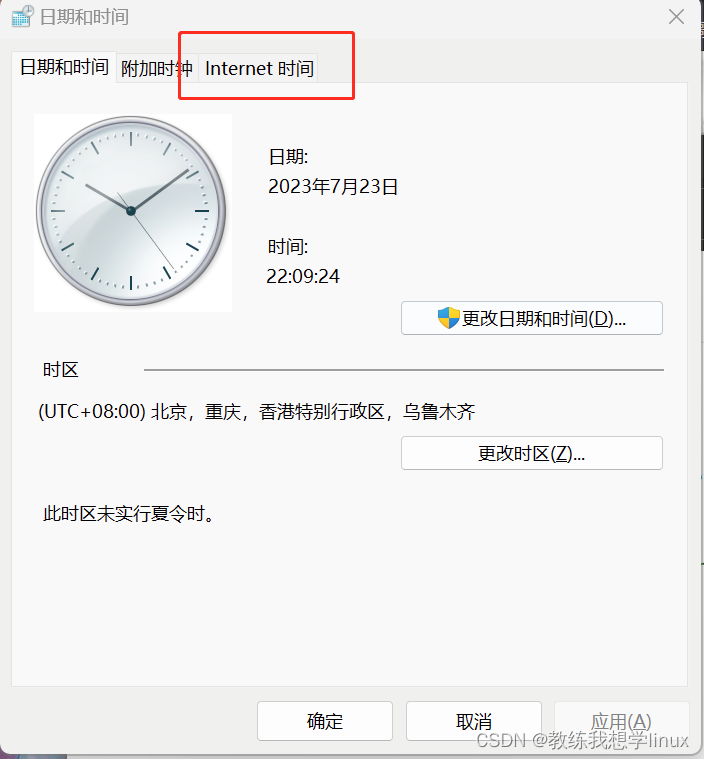Screen dimensions: 704x759
Task: Click the 22:09:24 time value
Action: click(x=303, y=276)
